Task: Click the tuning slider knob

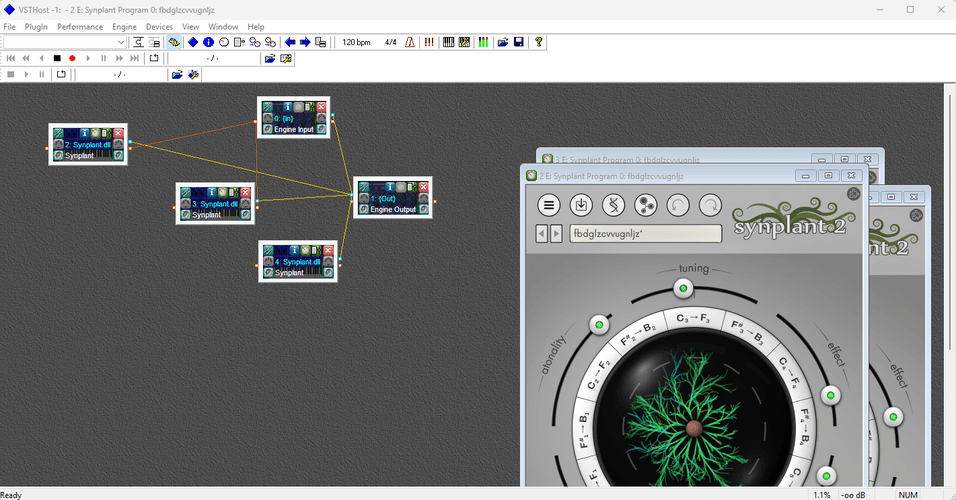Action: (683, 288)
